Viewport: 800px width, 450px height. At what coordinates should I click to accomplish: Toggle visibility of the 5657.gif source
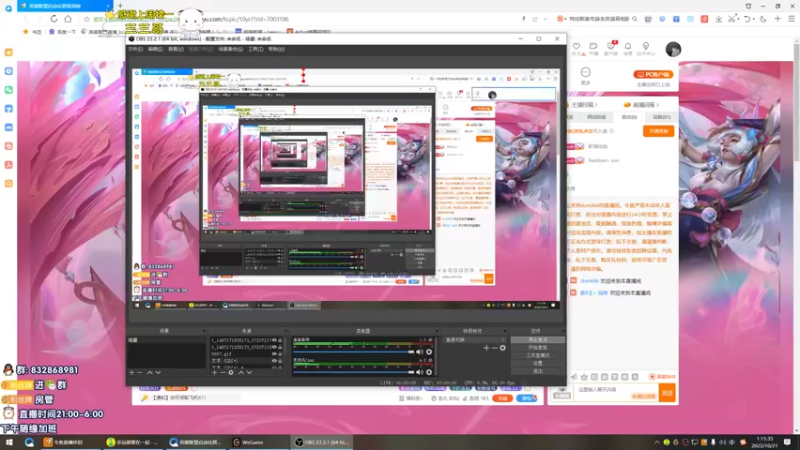coord(274,354)
